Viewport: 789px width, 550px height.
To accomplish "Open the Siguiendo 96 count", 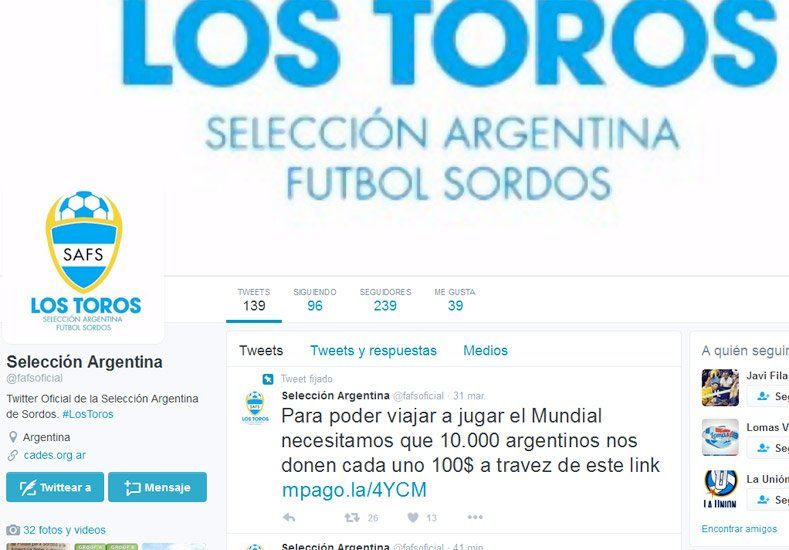I will pos(315,300).
